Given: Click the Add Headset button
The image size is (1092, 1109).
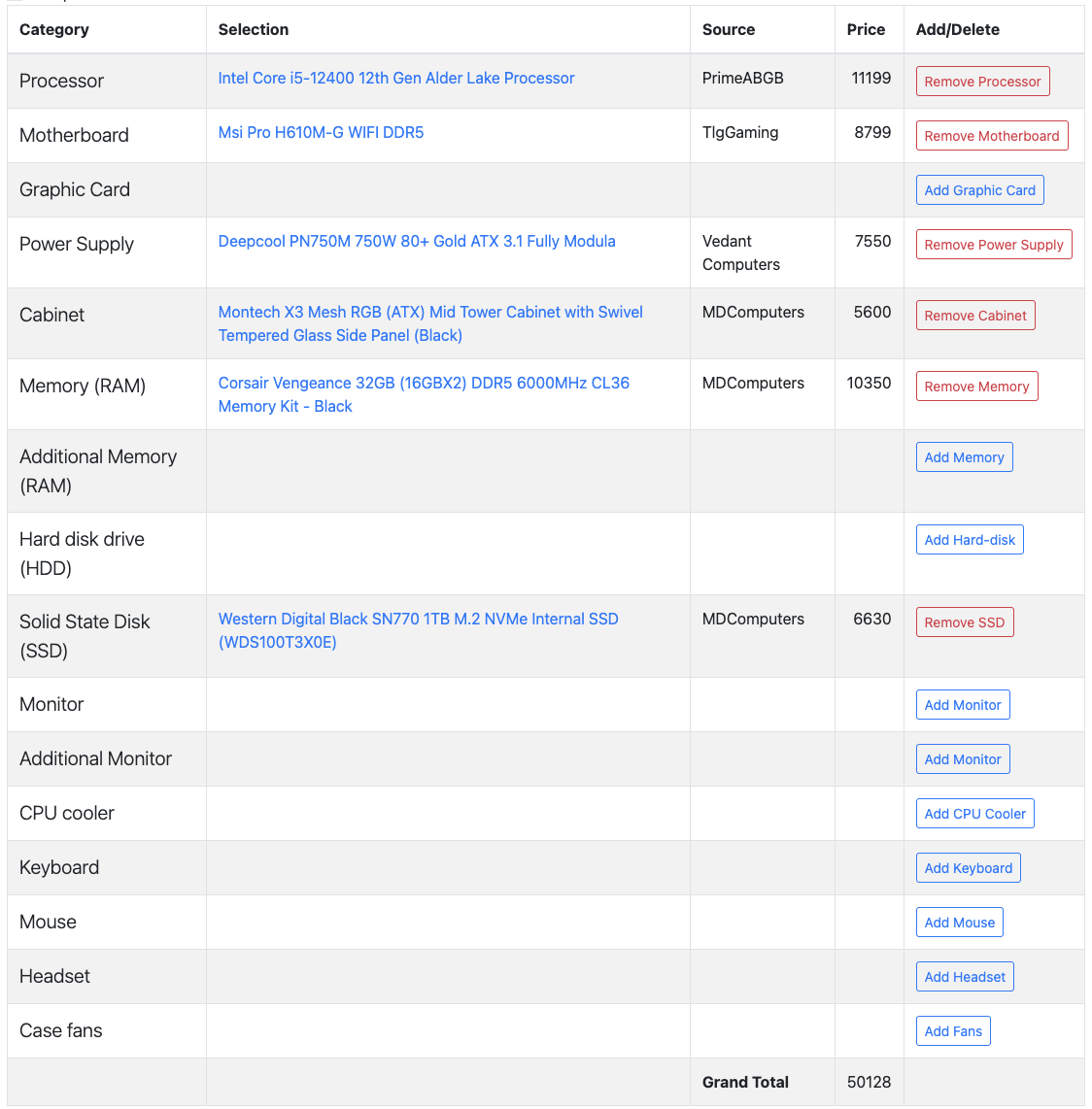Looking at the screenshot, I should [x=965, y=978].
